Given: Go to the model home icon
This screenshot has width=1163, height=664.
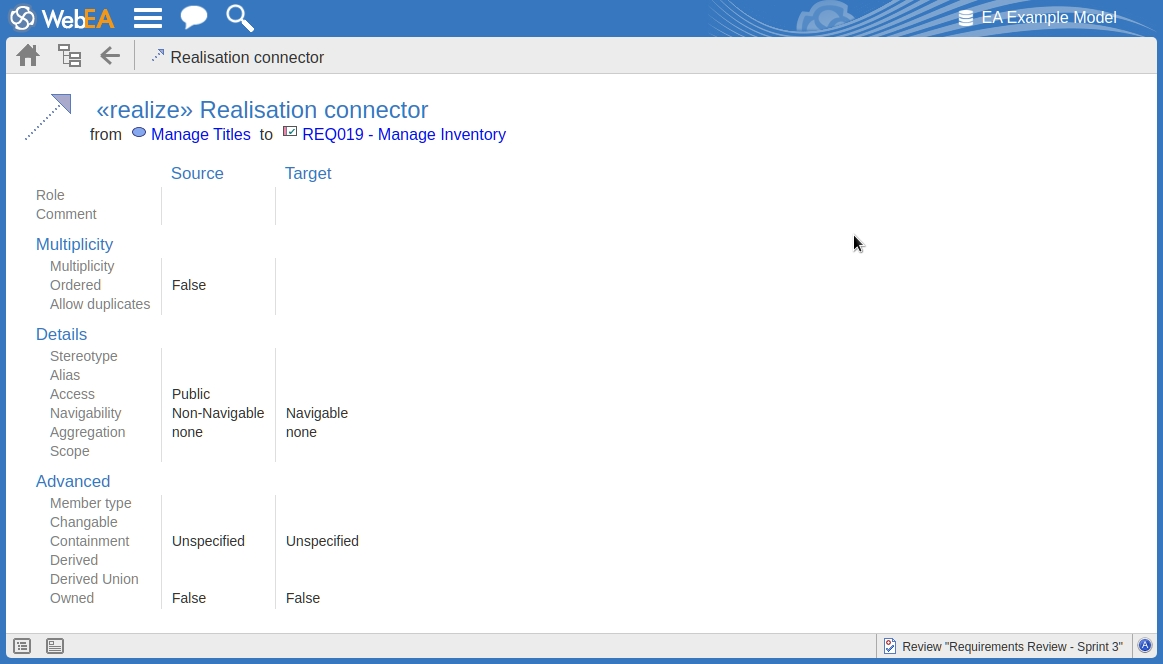Looking at the screenshot, I should pyautogui.click(x=28, y=56).
